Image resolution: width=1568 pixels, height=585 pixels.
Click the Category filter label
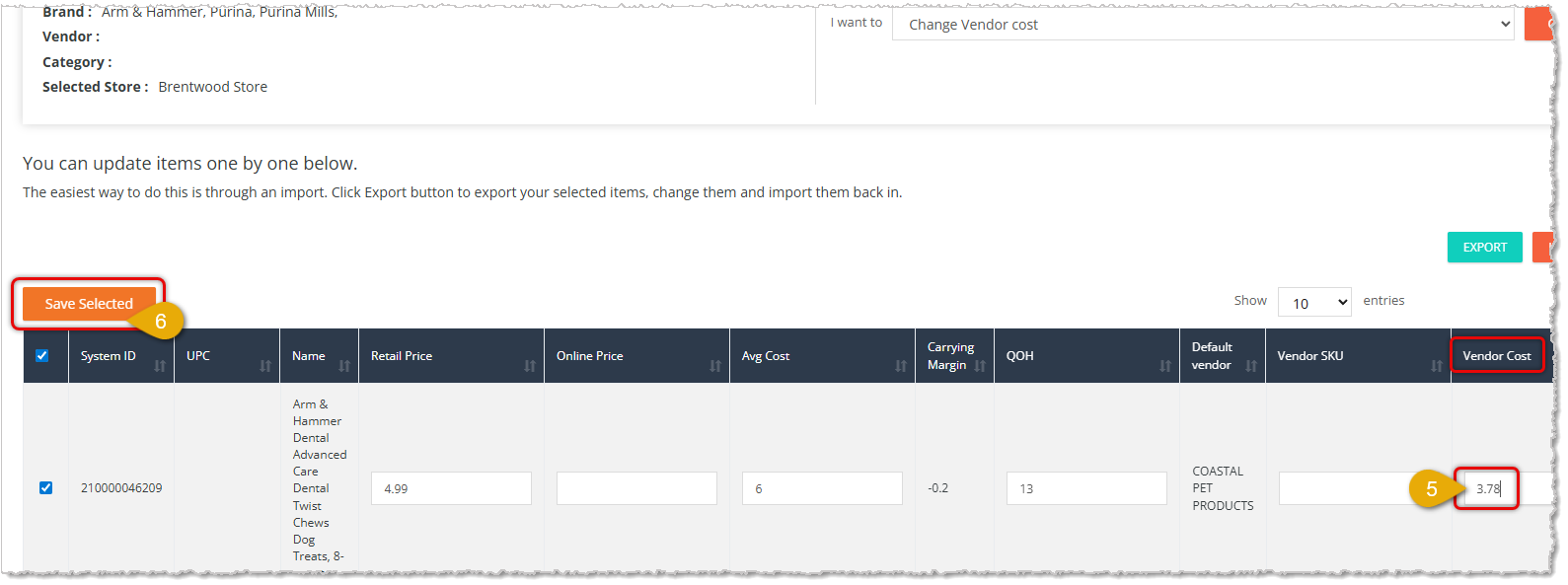77,62
